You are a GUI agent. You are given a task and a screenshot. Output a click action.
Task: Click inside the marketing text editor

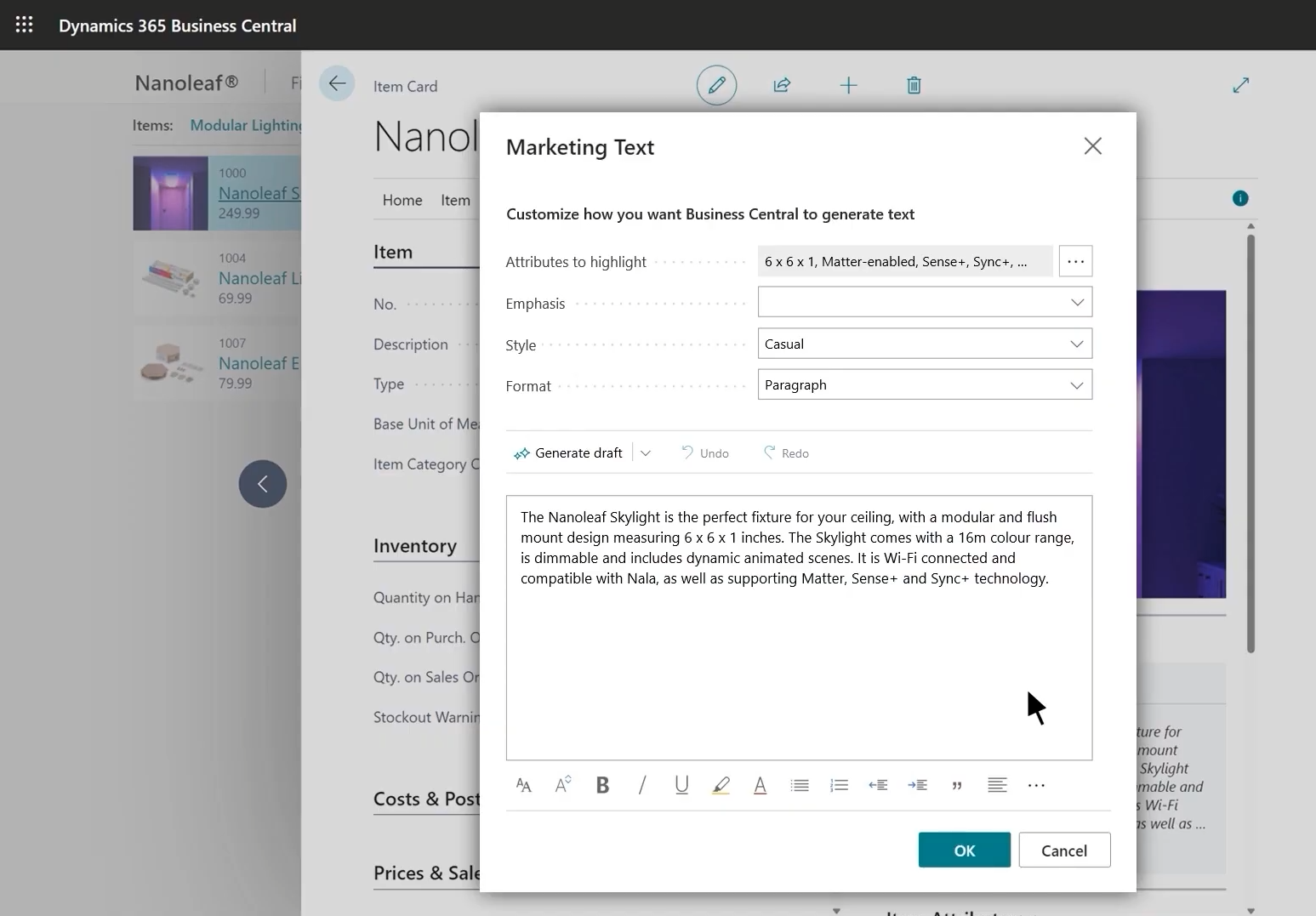(x=799, y=628)
